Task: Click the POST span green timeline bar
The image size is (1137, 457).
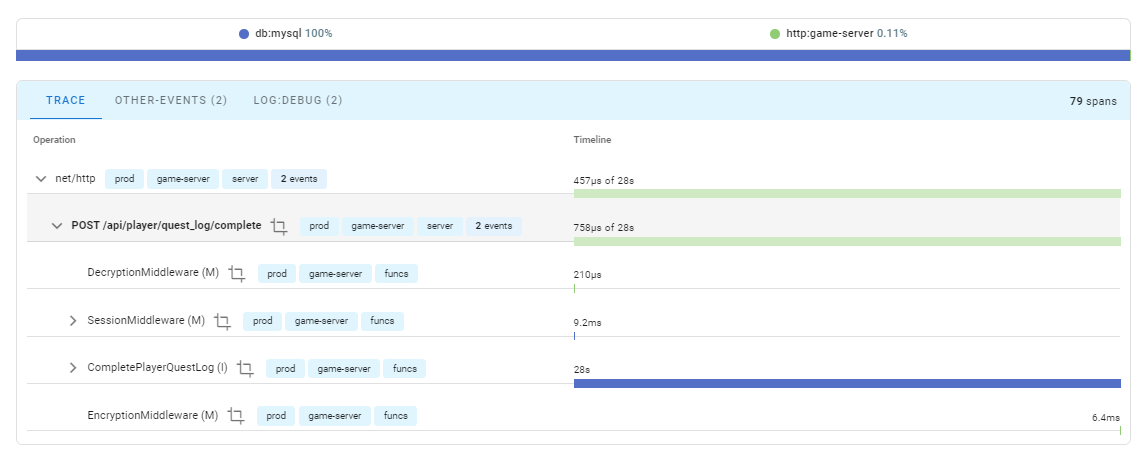Action: coord(847,242)
